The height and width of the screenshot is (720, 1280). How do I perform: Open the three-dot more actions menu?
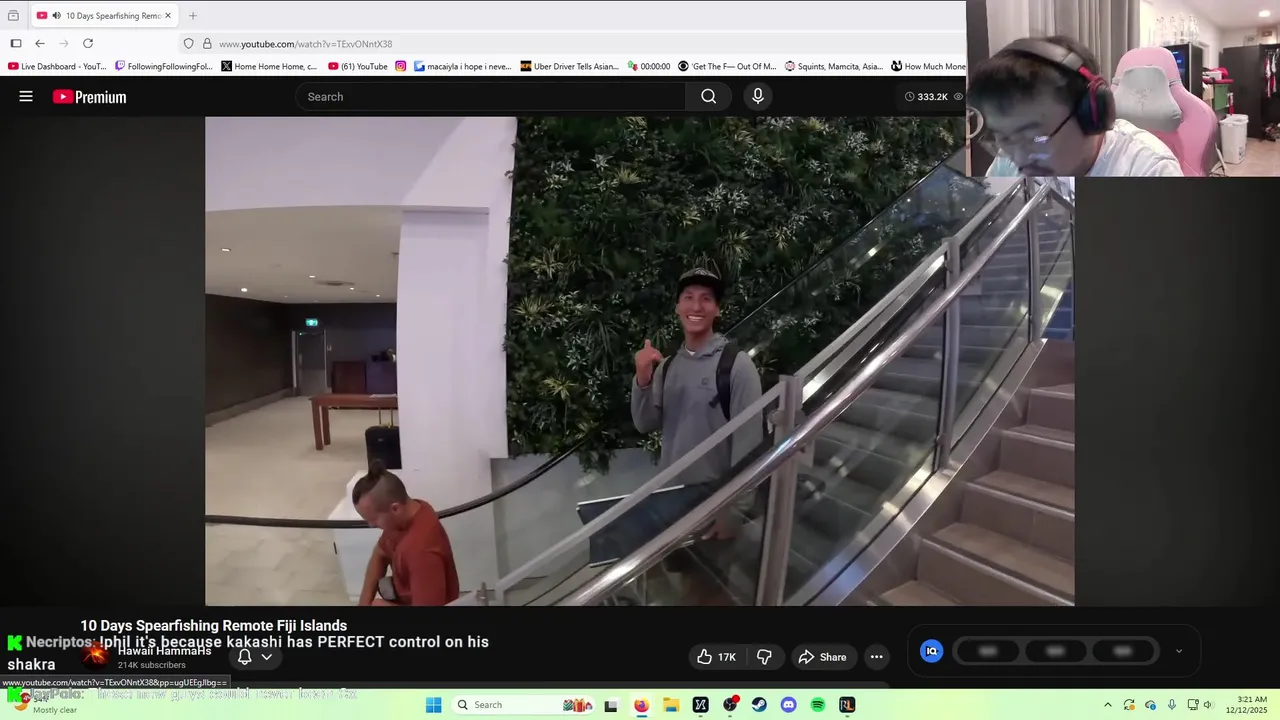[876, 657]
